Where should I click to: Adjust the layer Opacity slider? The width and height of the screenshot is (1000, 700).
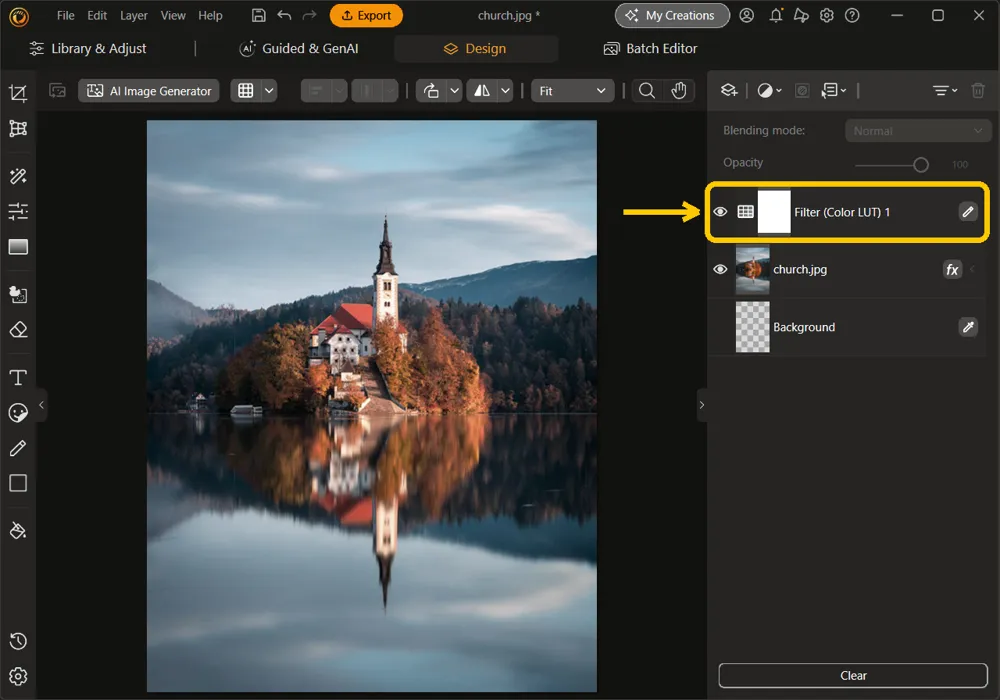pos(892,165)
